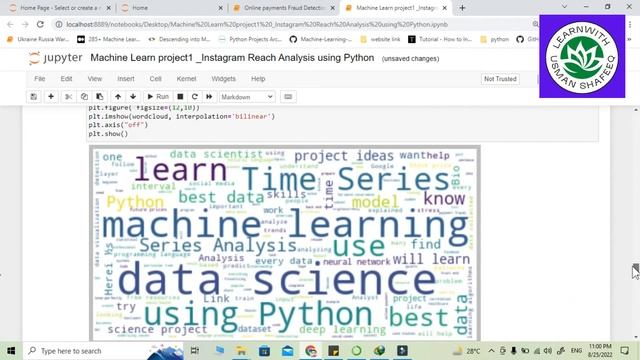Move selected cell down arrow

pyautogui.click(x=133, y=97)
